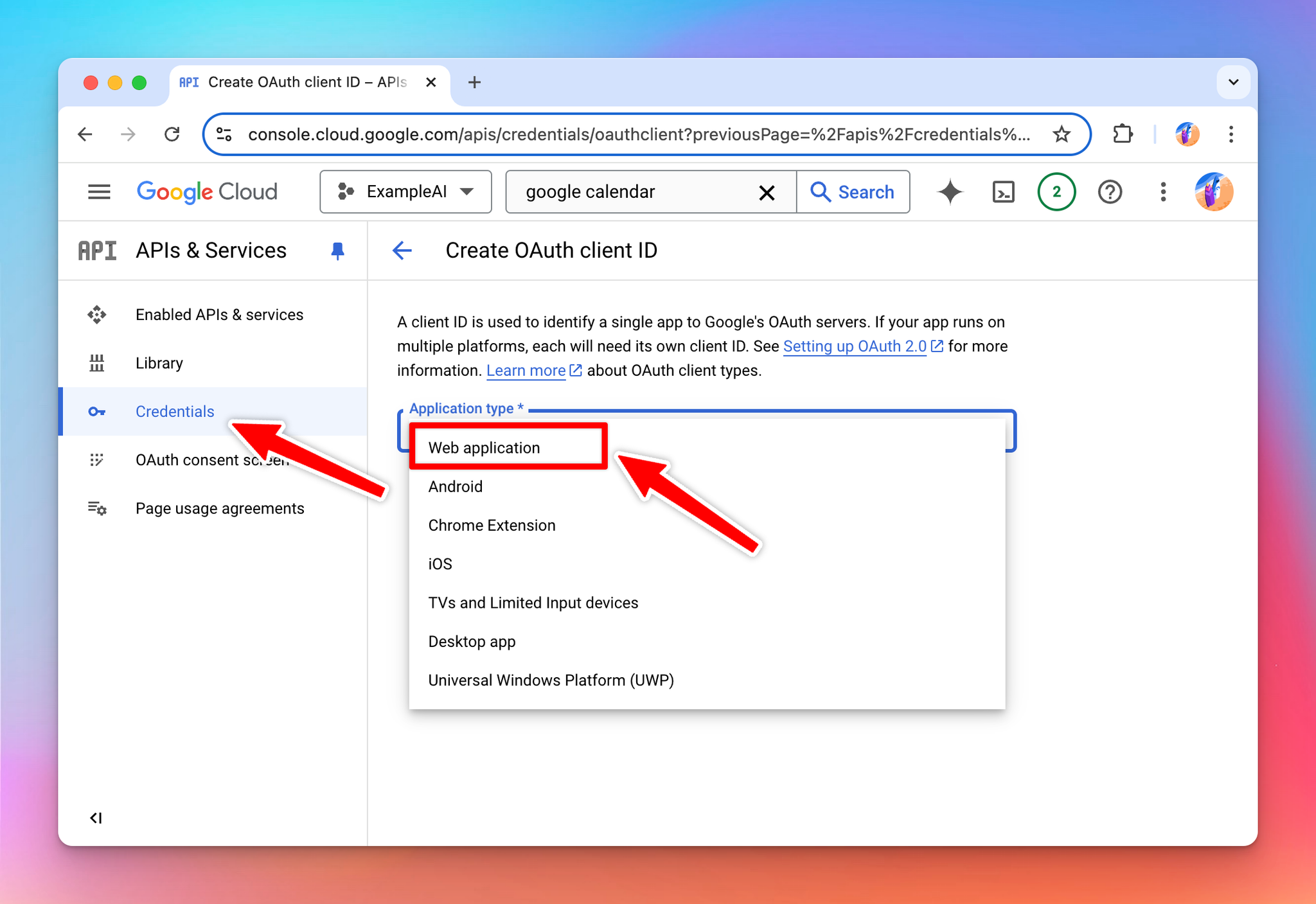Click the vertical three-dot options menu
This screenshot has height=904, width=1316.
tap(1162, 192)
